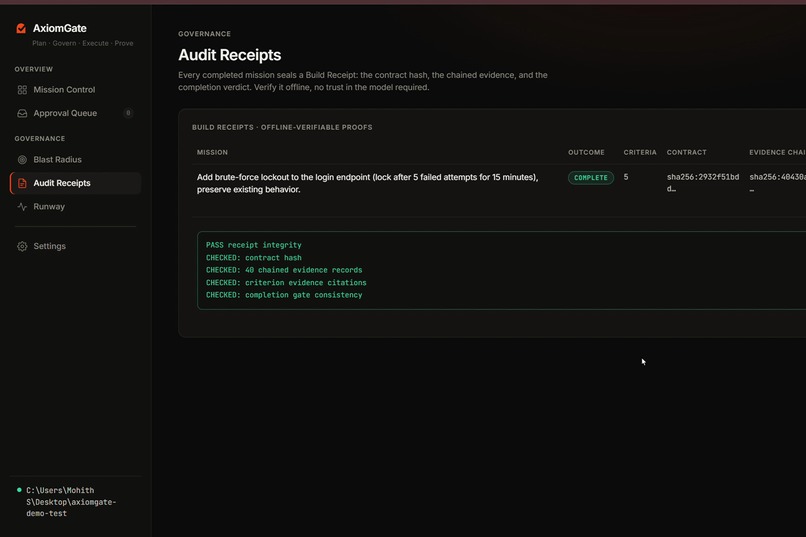Click the AxiomGate brand name
806x537 pixels.
tap(60, 28)
